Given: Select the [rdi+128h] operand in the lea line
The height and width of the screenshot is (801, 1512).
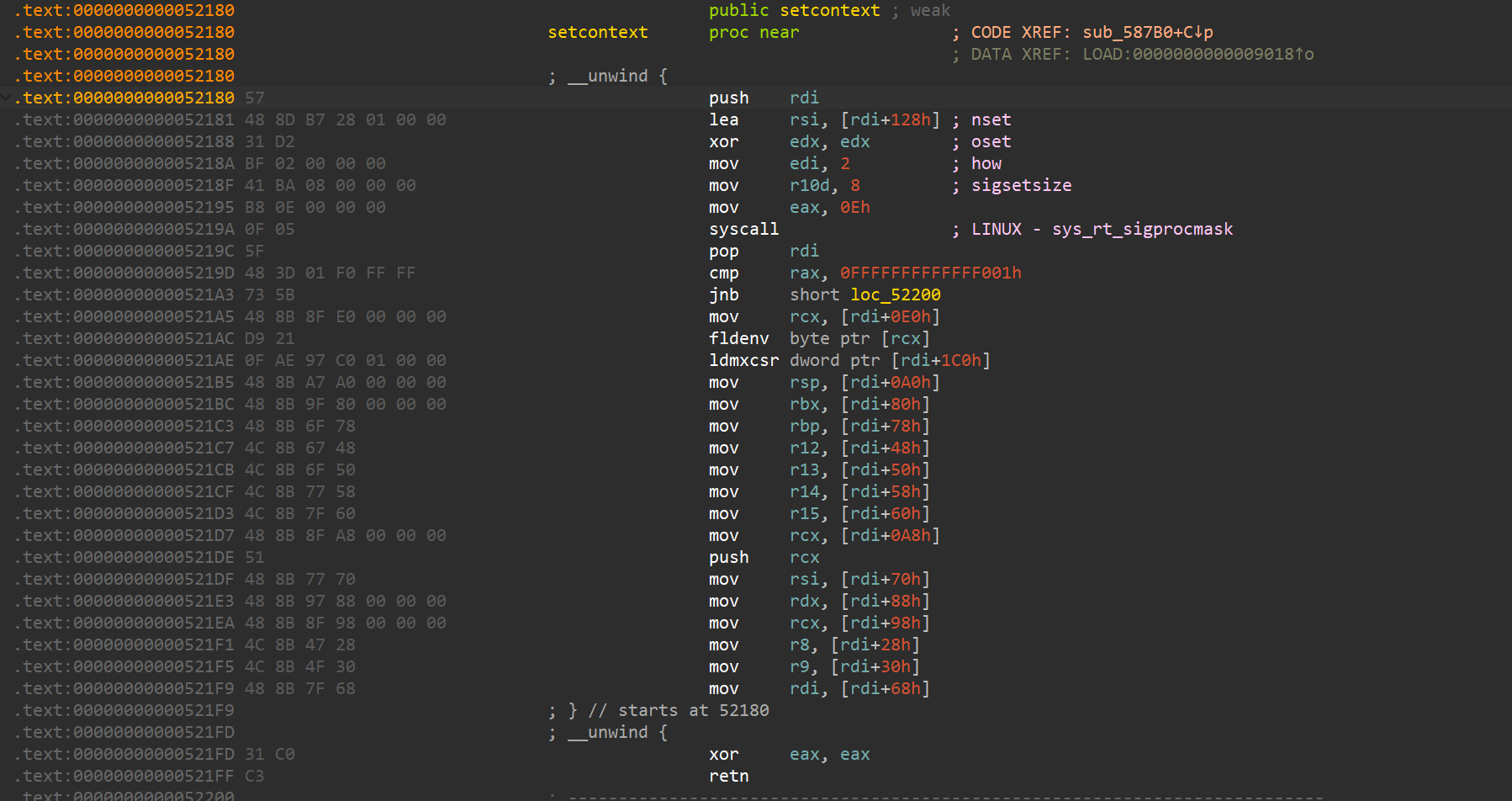Looking at the screenshot, I should pos(890,119).
